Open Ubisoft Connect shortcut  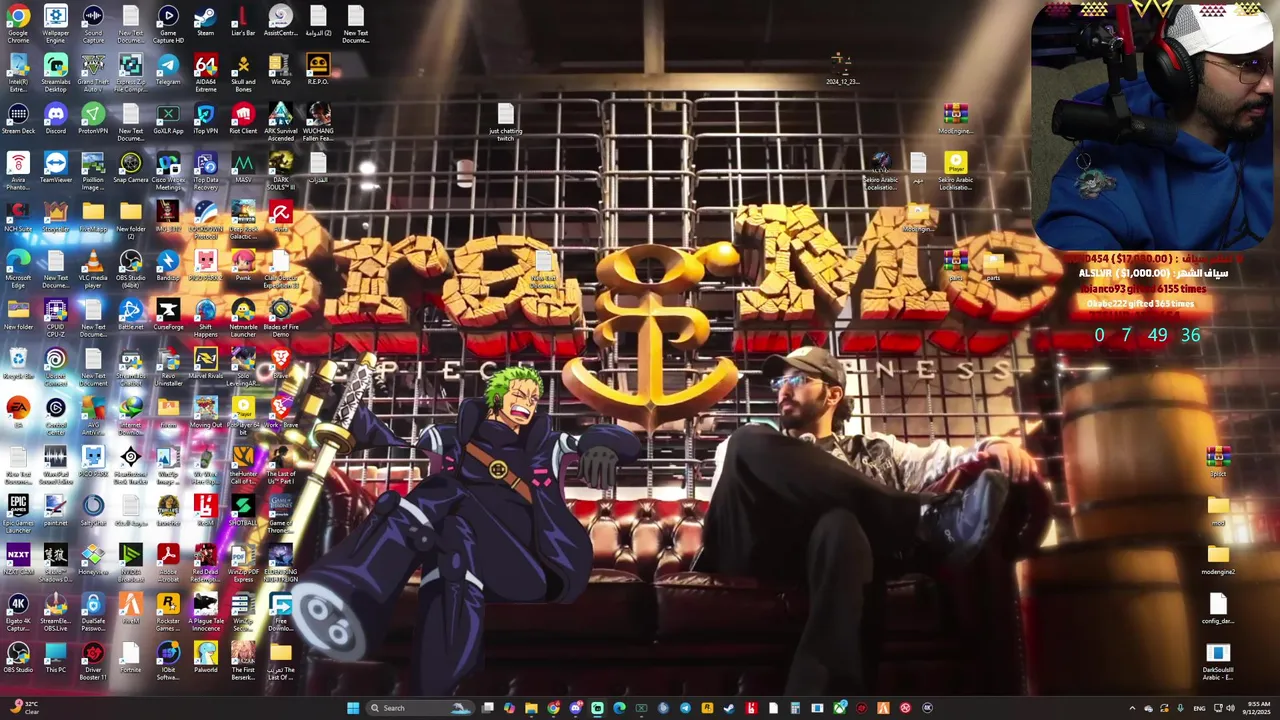56,367
